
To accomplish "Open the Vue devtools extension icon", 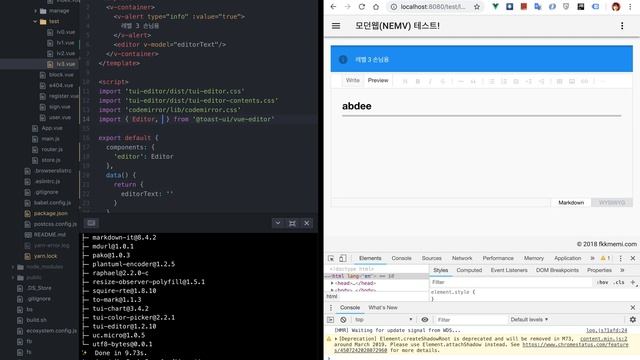I will [x=495, y=7].
